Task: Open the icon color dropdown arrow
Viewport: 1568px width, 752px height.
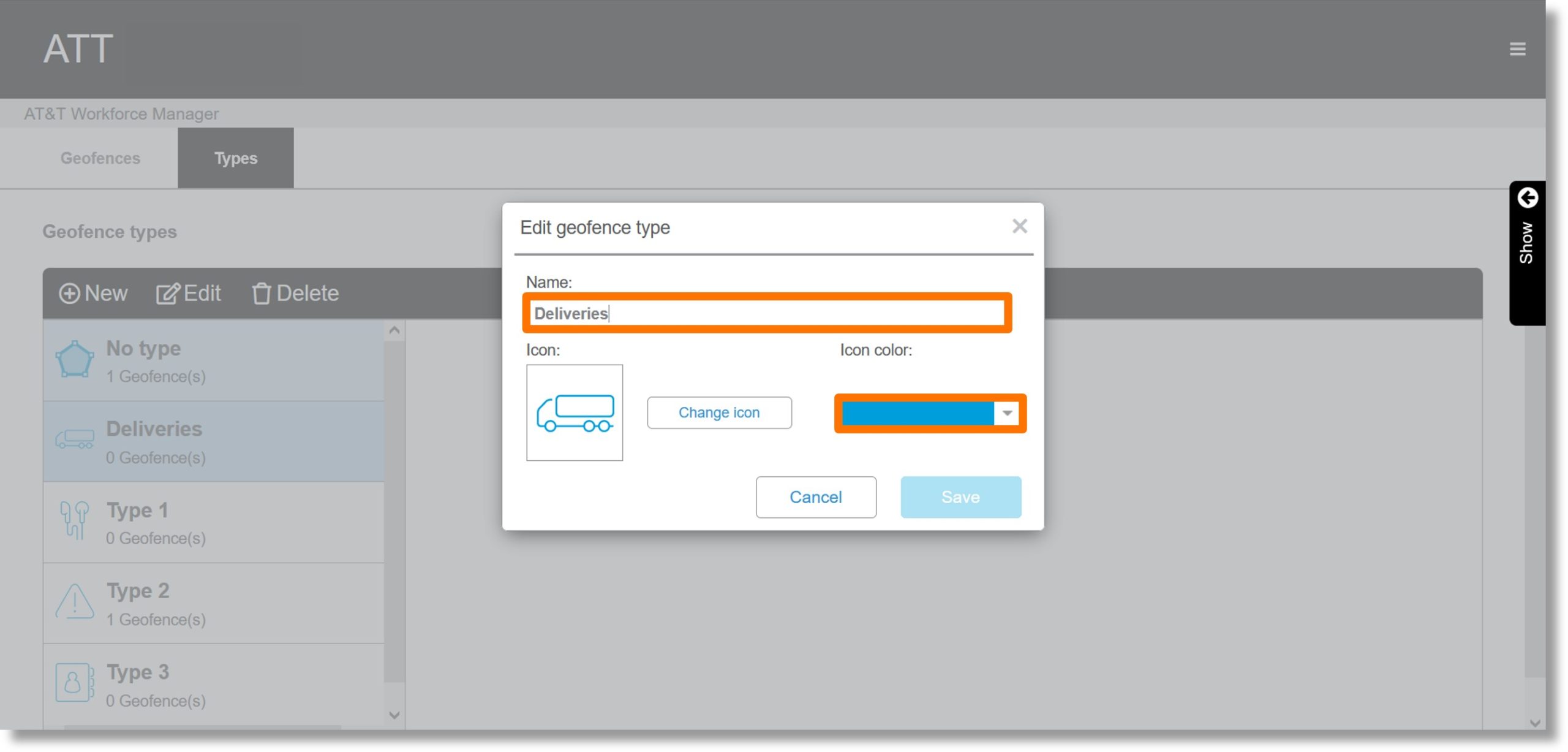Action: tap(1007, 414)
